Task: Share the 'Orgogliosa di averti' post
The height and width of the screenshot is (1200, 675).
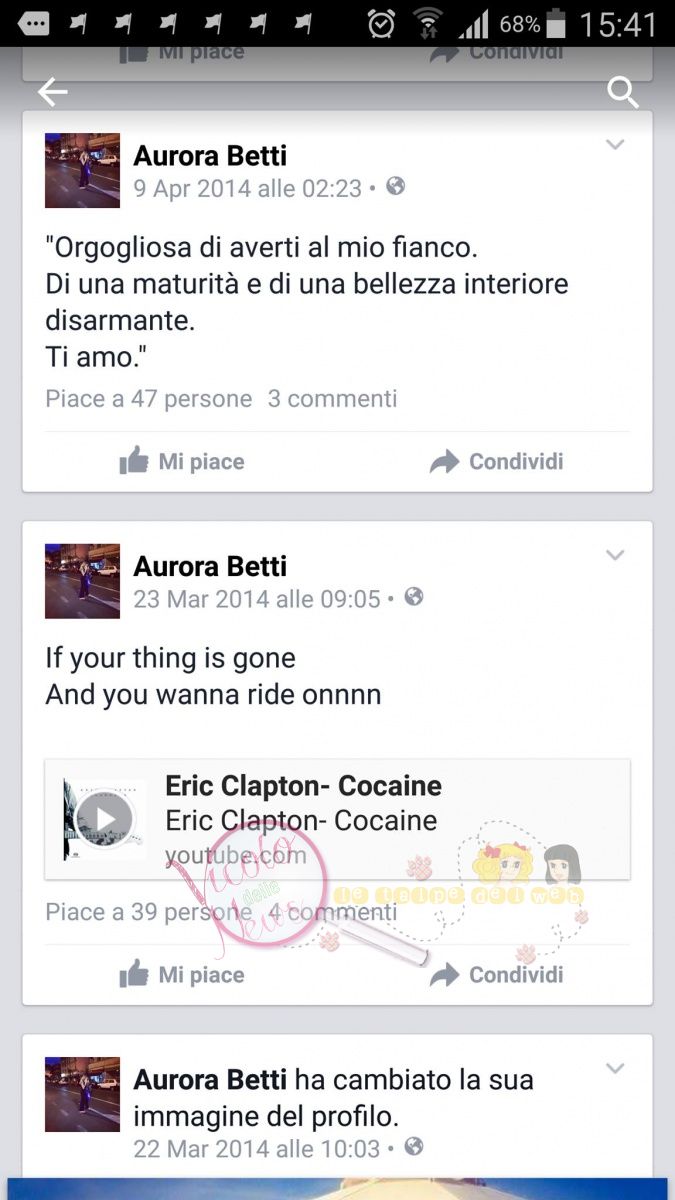Action: pos(497,461)
